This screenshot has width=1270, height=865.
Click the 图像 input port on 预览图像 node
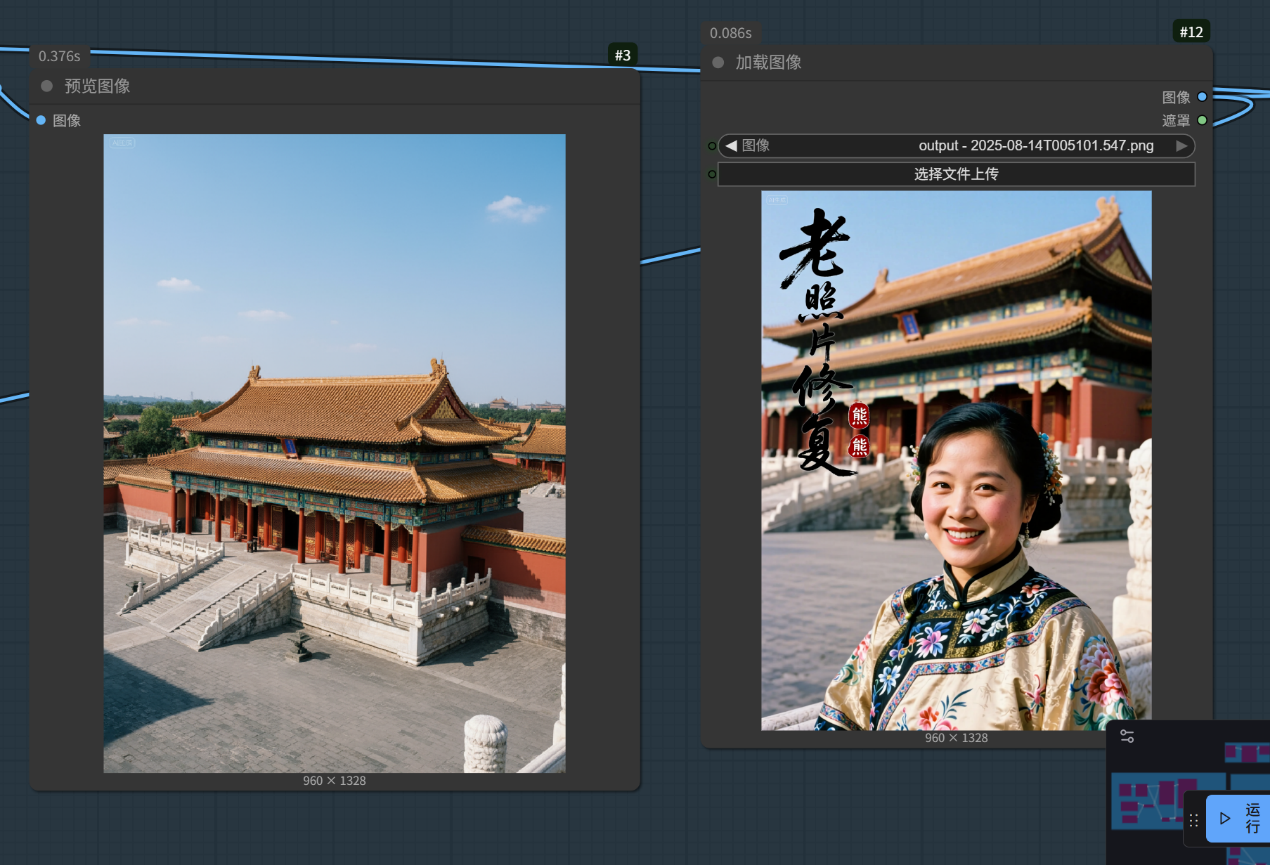(41, 120)
